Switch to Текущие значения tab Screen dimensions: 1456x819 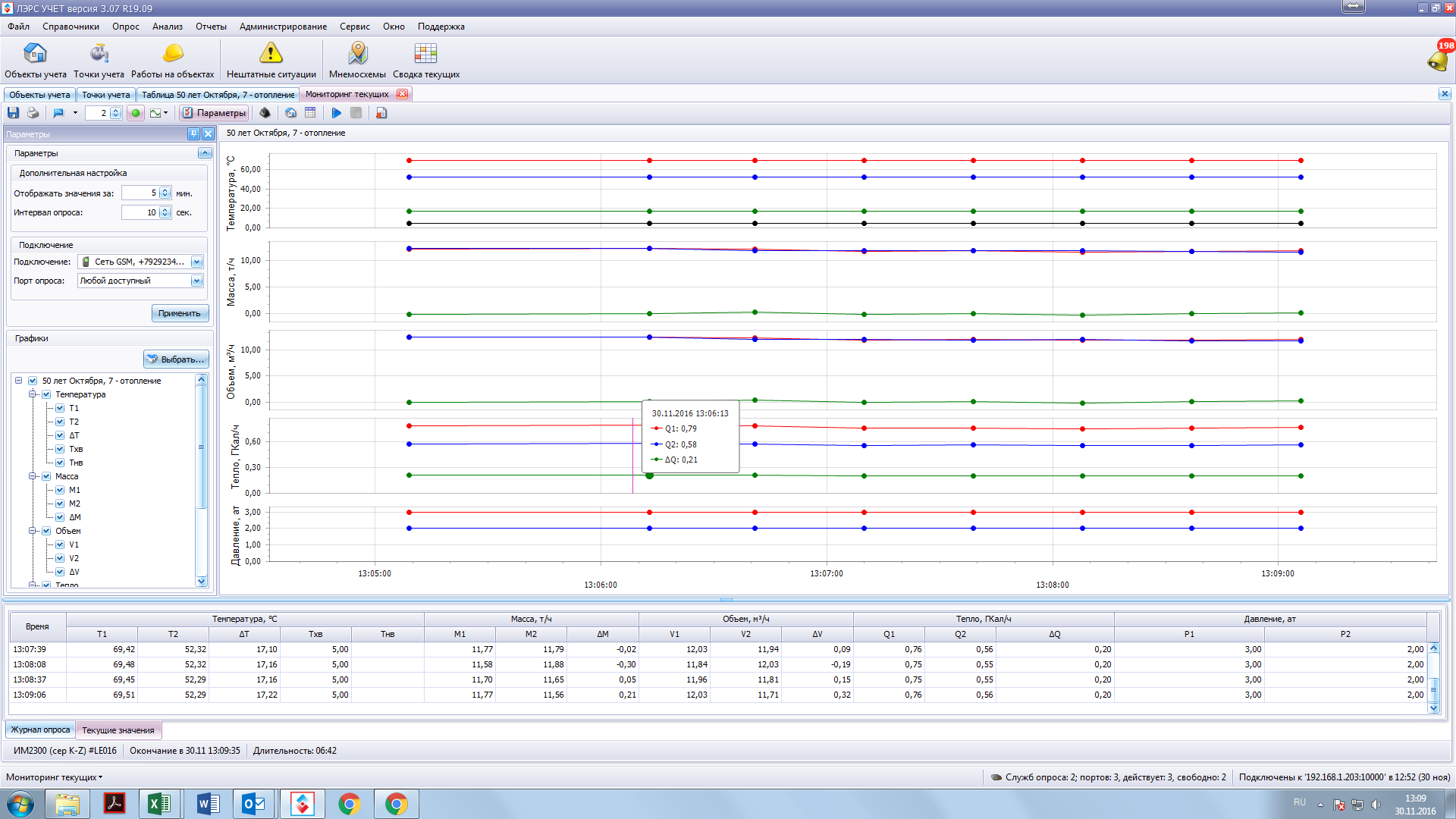pyautogui.click(x=118, y=730)
